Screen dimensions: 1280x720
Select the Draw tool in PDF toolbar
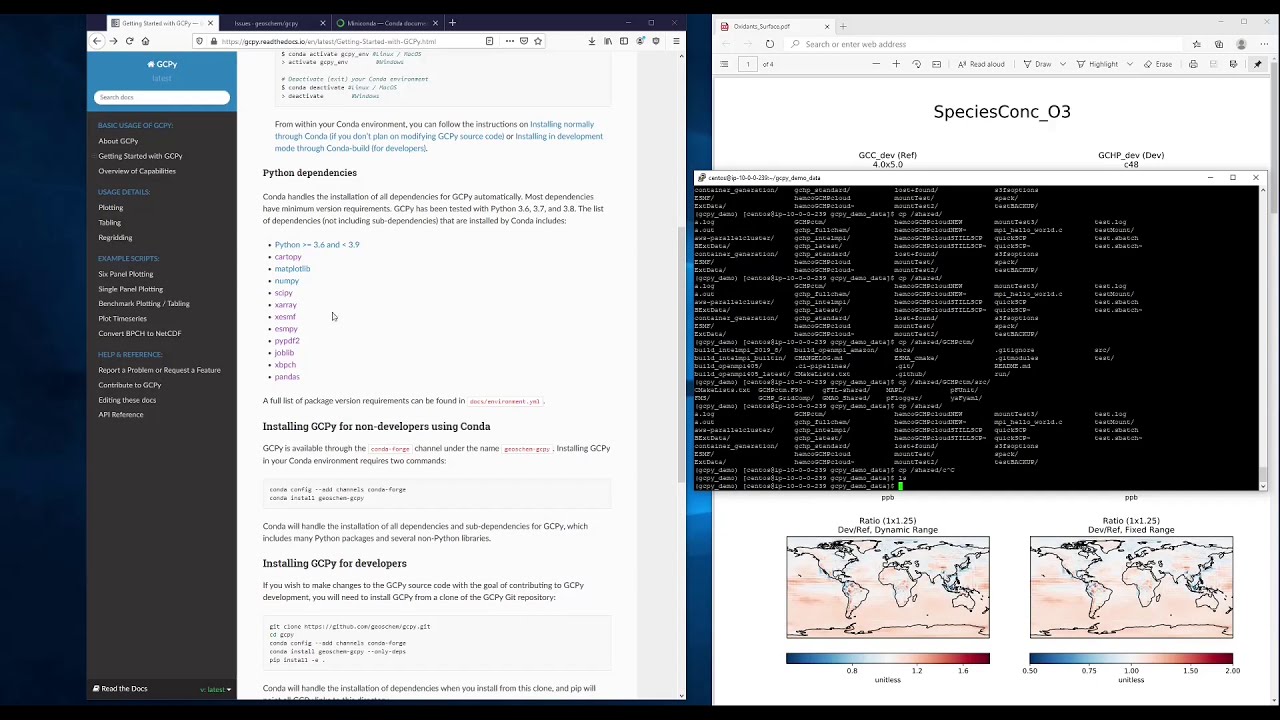tap(1037, 64)
